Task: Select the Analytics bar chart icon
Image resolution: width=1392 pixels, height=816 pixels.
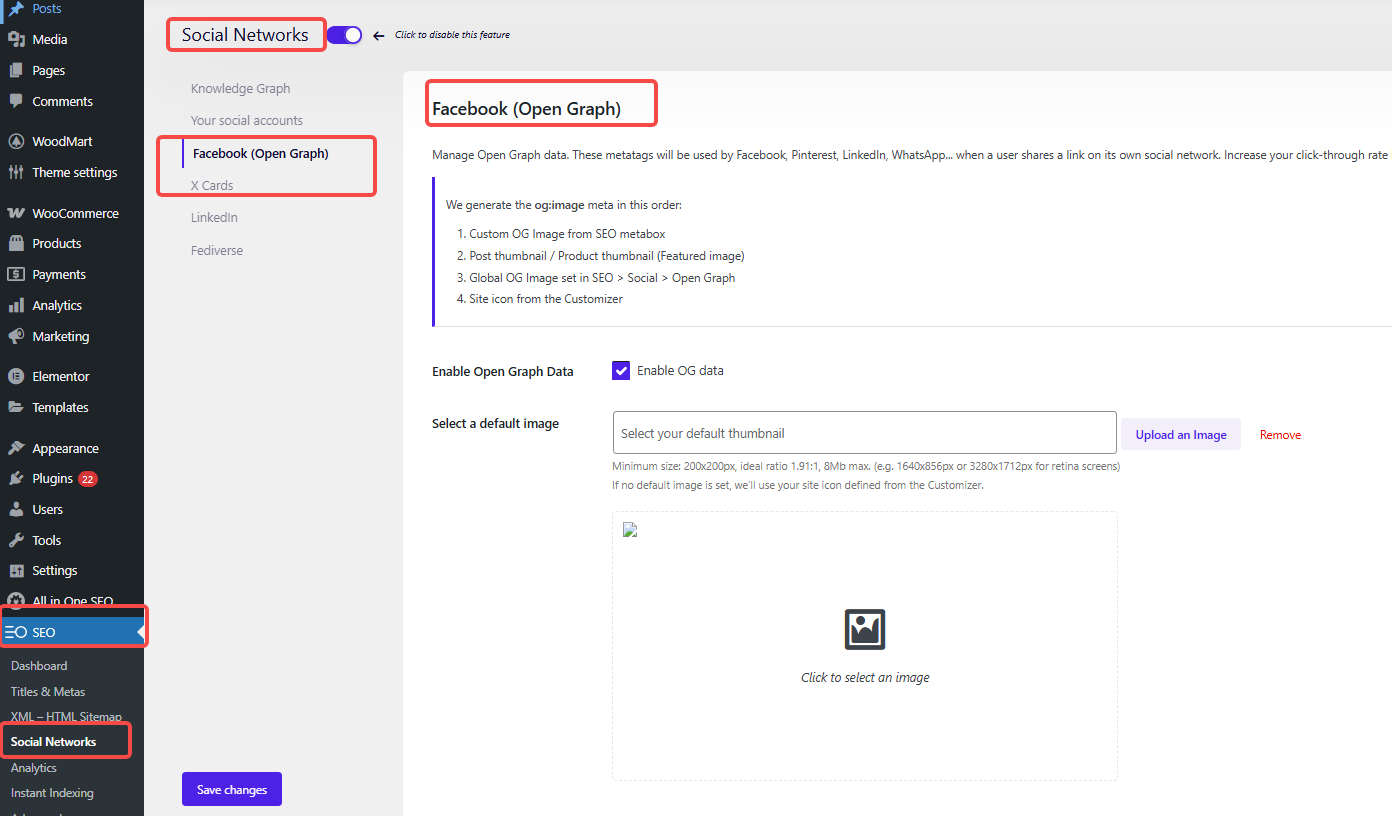Action: 16,306
